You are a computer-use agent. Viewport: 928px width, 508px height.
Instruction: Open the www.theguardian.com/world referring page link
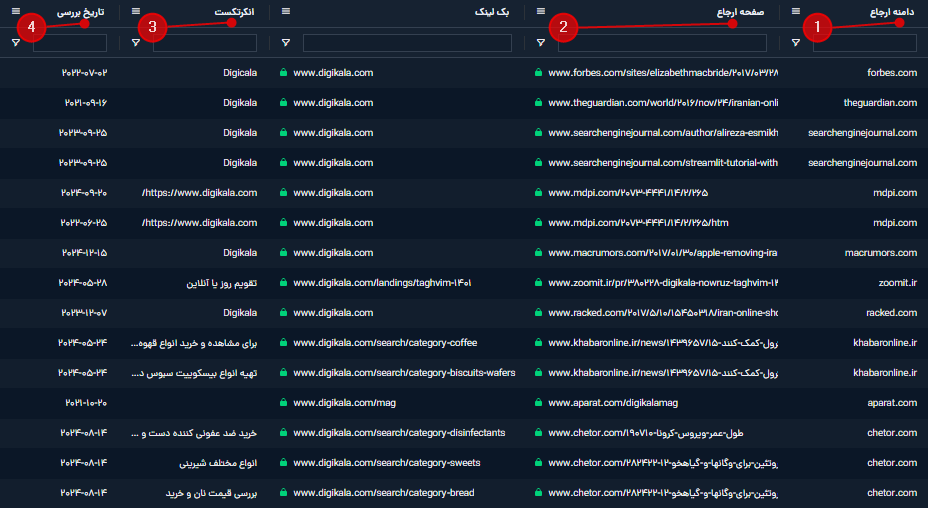663,103
